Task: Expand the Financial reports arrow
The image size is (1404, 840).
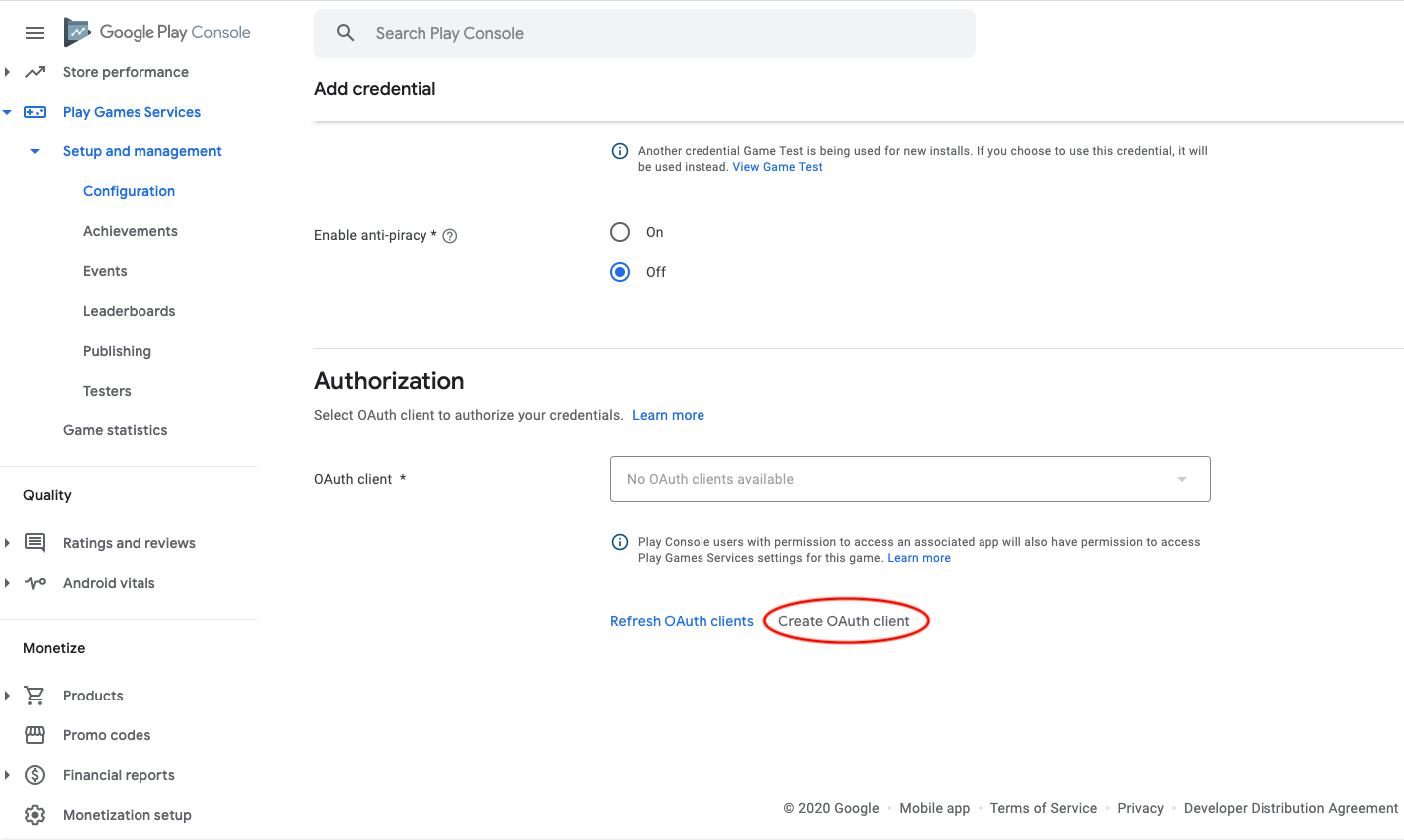Action: [7, 775]
